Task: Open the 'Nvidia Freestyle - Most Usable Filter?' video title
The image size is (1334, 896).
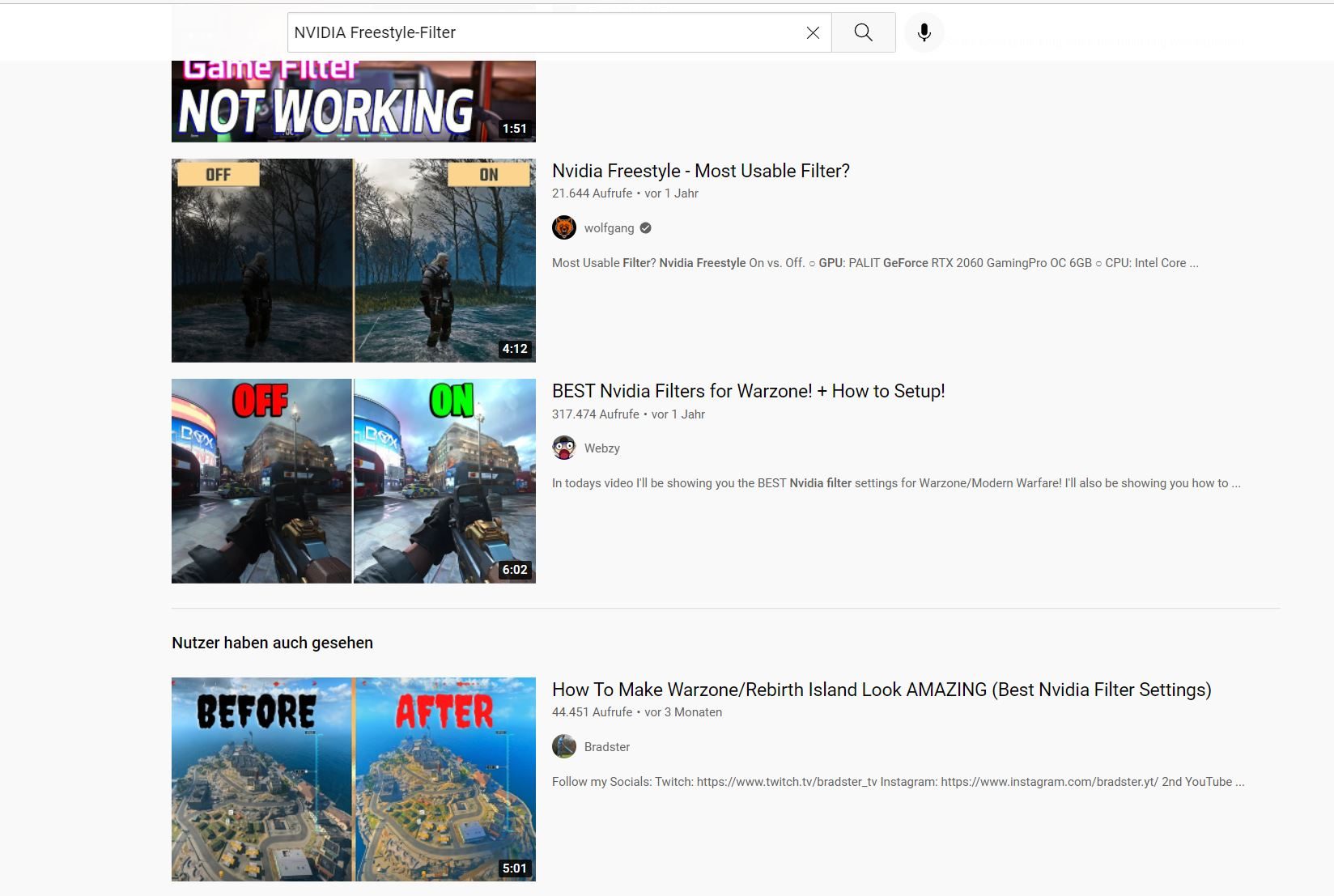Action: 701,171
